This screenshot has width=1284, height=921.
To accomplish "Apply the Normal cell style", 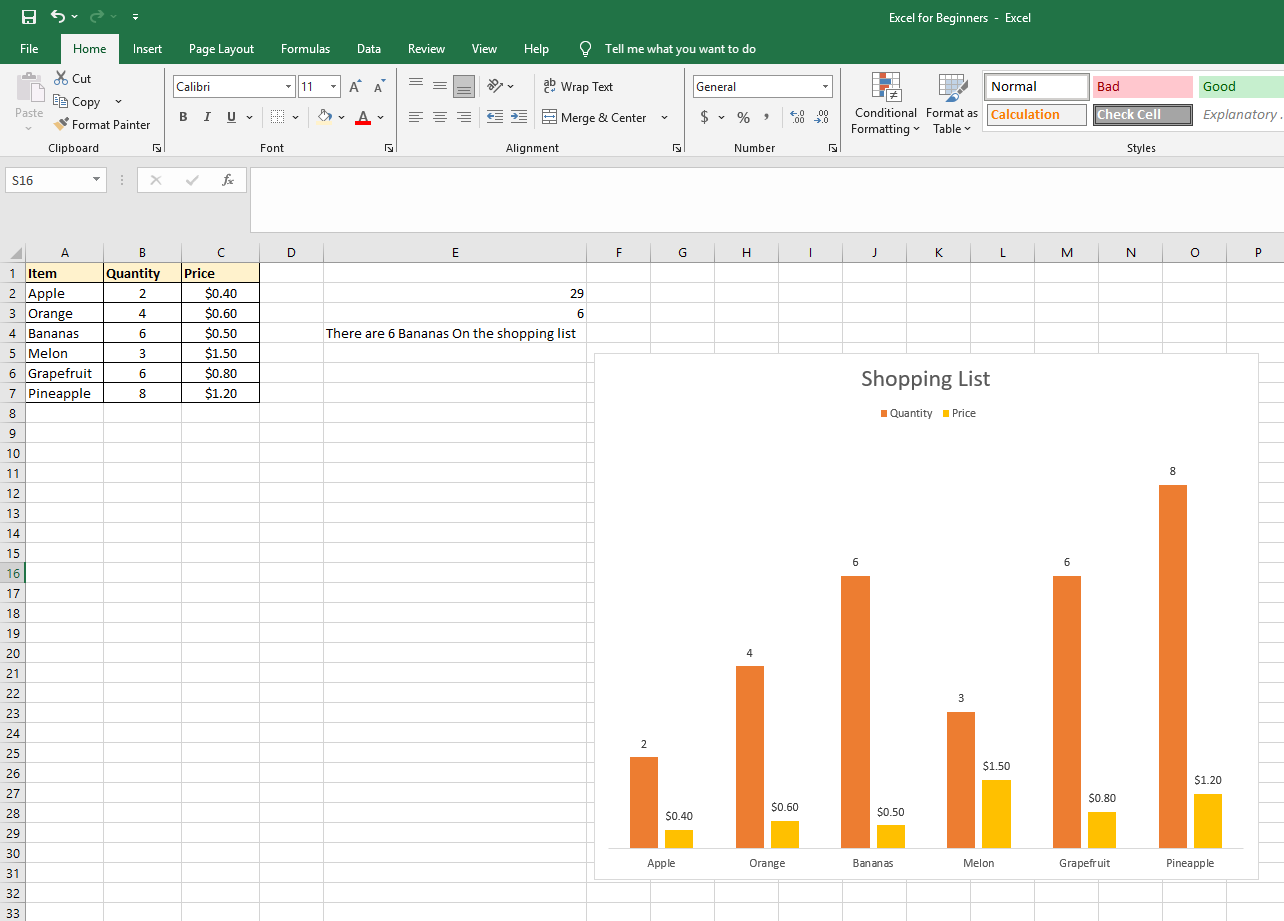I will click(1037, 87).
